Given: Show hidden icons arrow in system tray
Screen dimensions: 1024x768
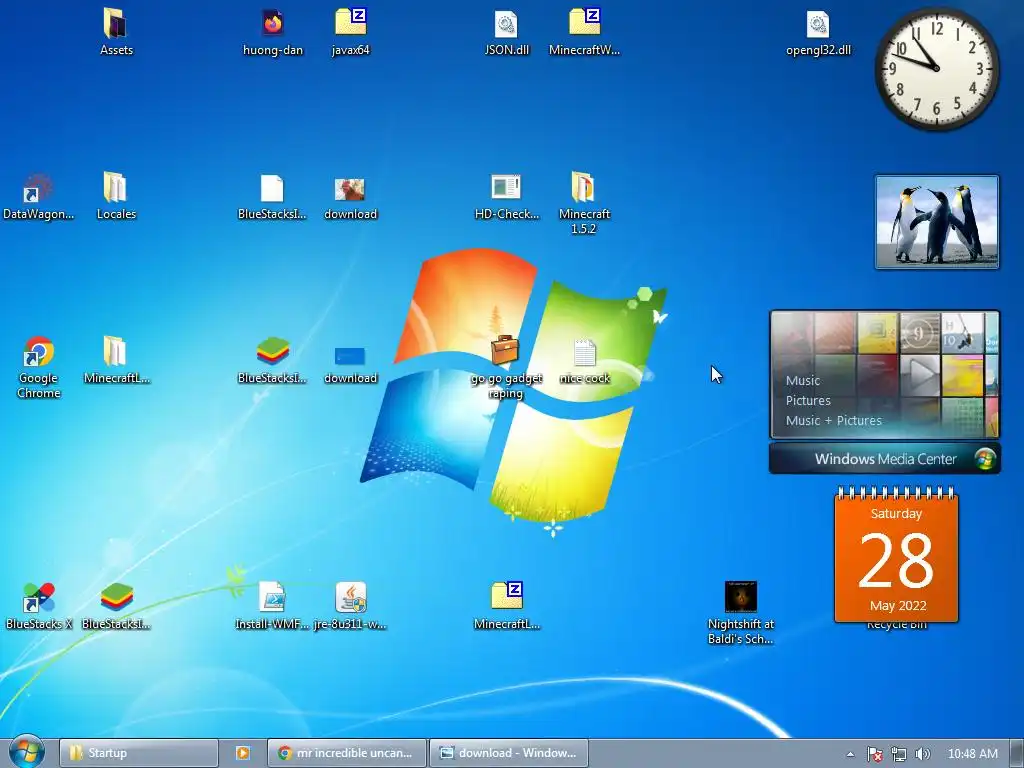Looking at the screenshot, I should [850, 754].
